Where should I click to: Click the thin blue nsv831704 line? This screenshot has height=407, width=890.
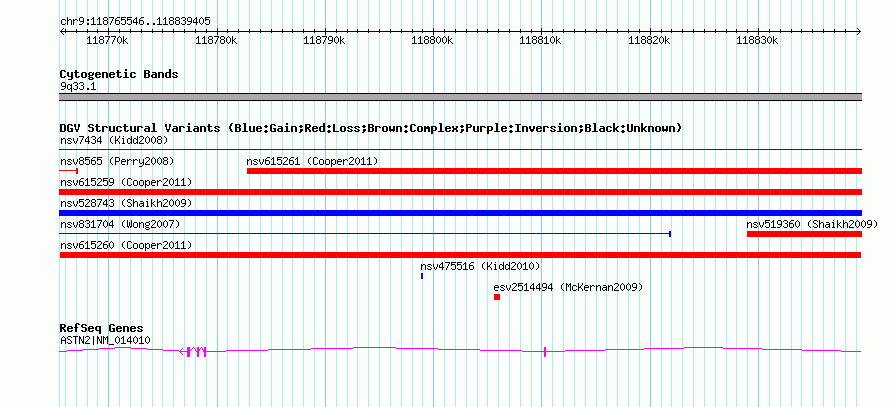pyautogui.click(x=366, y=234)
